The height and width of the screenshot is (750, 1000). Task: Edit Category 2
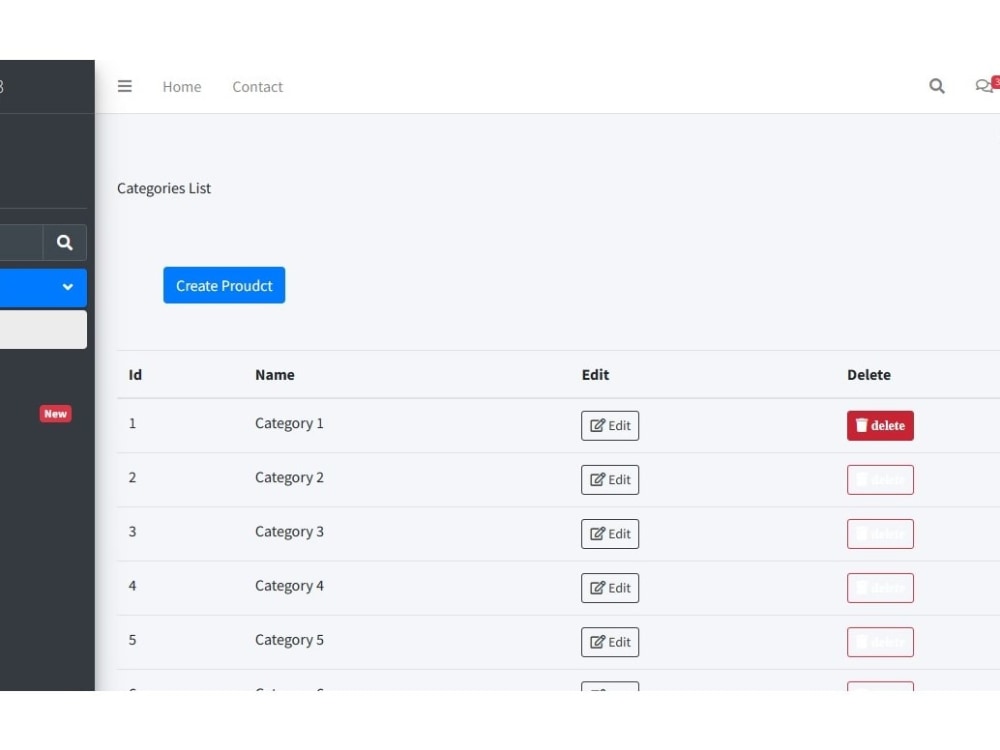pyautogui.click(x=610, y=480)
